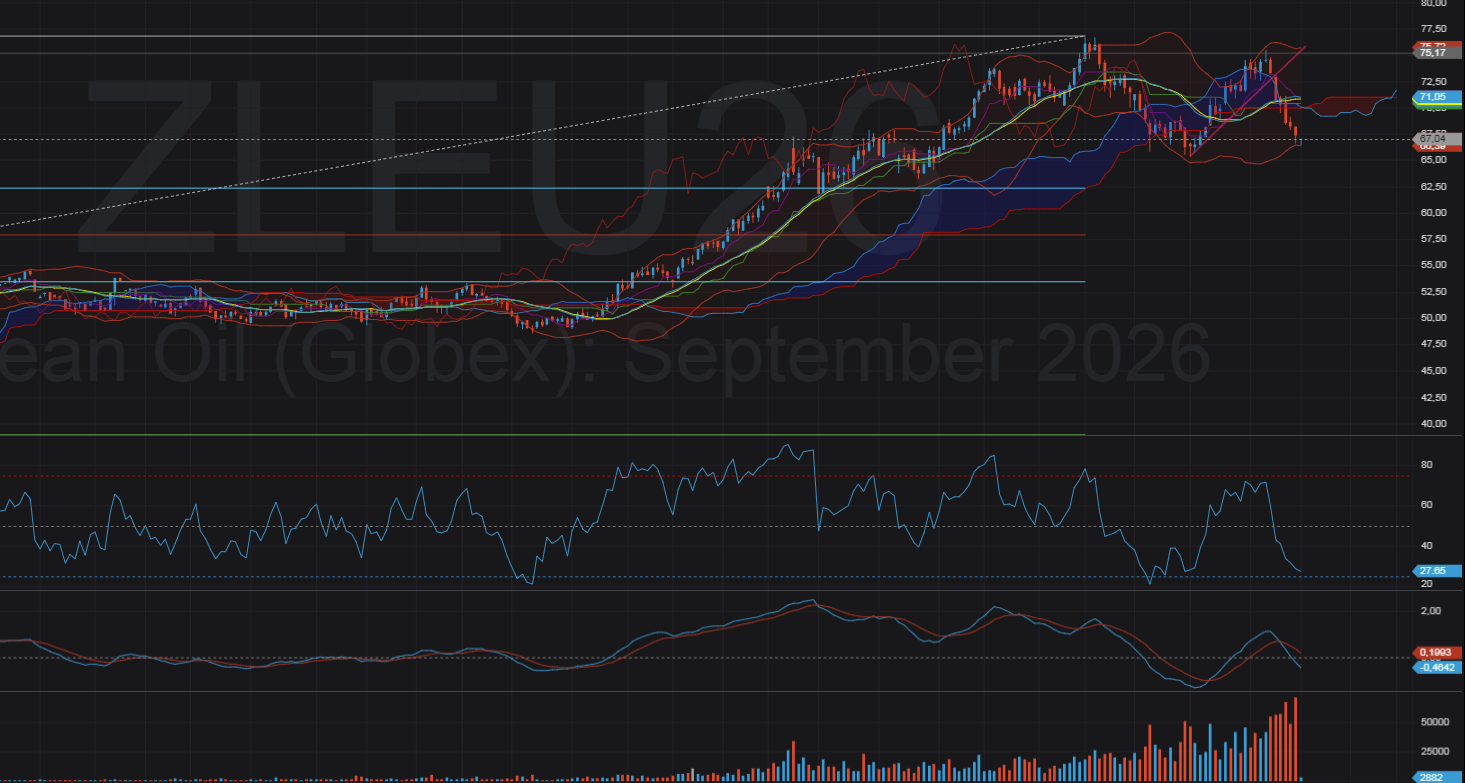Select the 57,50 price axis value
The height and width of the screenshot is (783, 1465).
[x=1433, y=239]
